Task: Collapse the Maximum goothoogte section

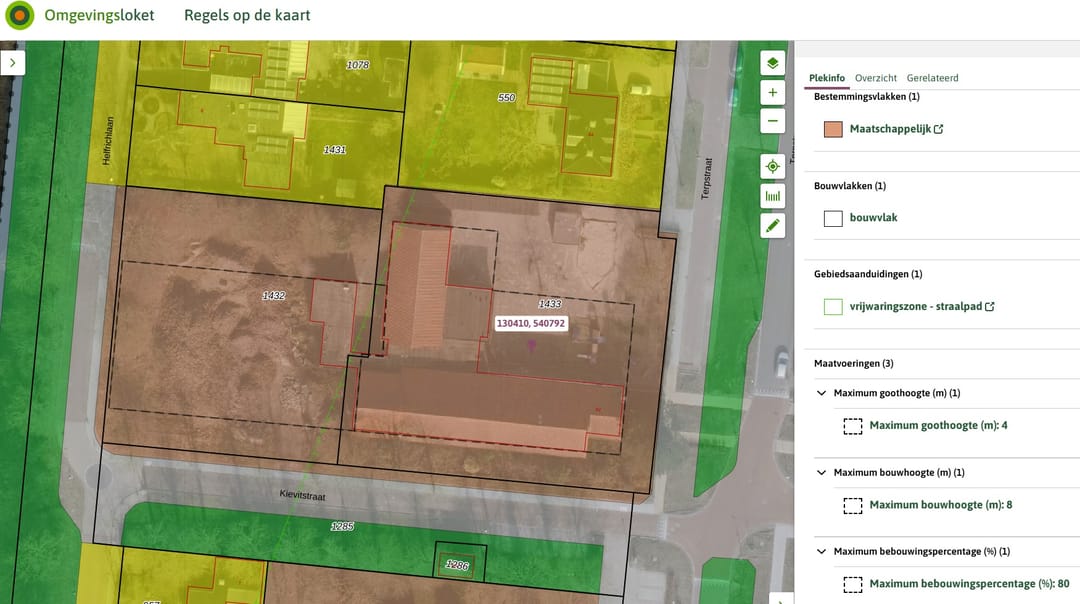Action: (822, 393)
